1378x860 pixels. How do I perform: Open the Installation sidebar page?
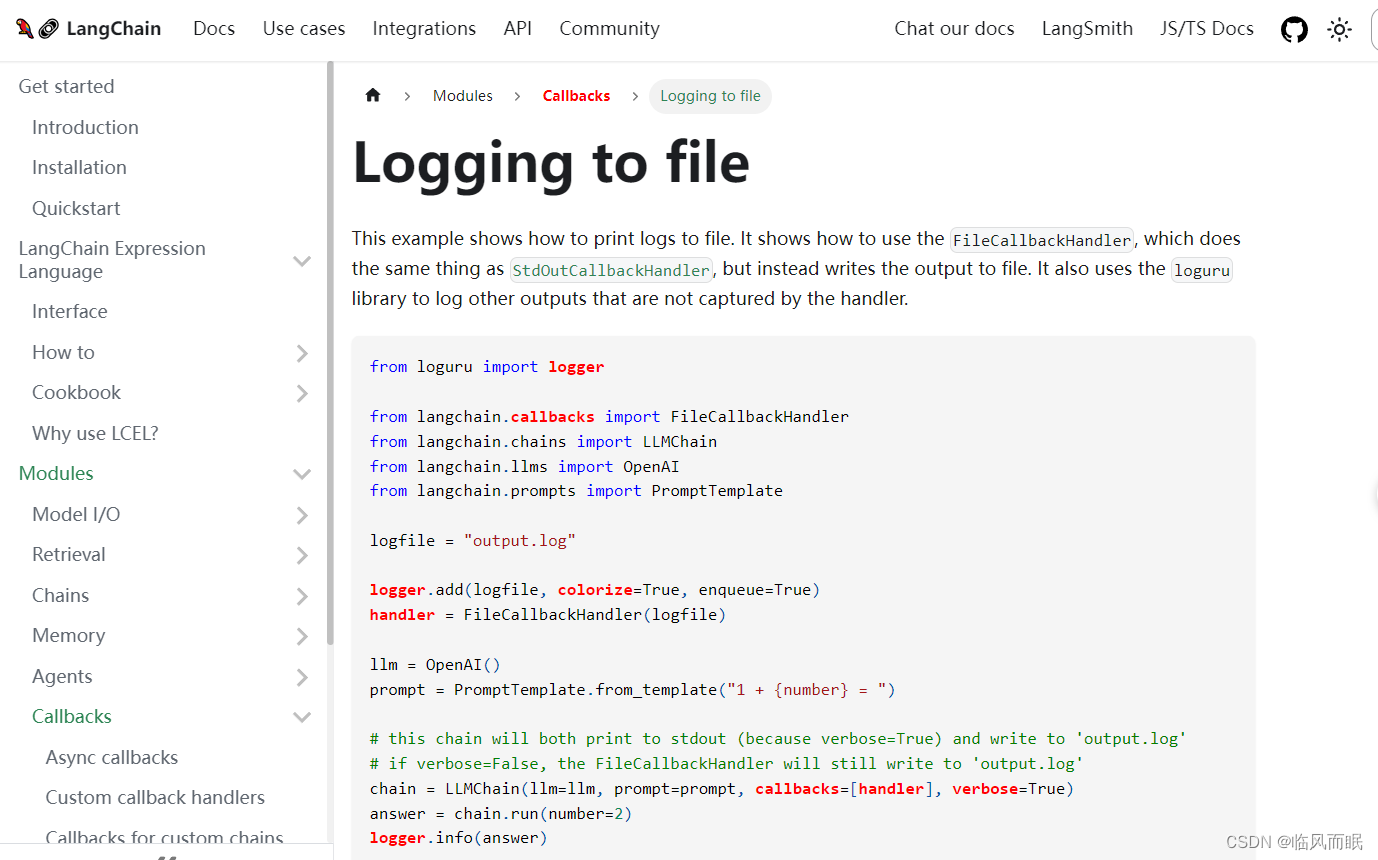(x=79, y=168)
